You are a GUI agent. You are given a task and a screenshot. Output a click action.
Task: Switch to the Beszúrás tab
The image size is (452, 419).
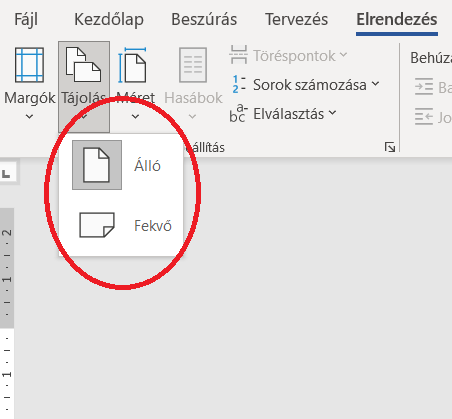pos(204,19)
